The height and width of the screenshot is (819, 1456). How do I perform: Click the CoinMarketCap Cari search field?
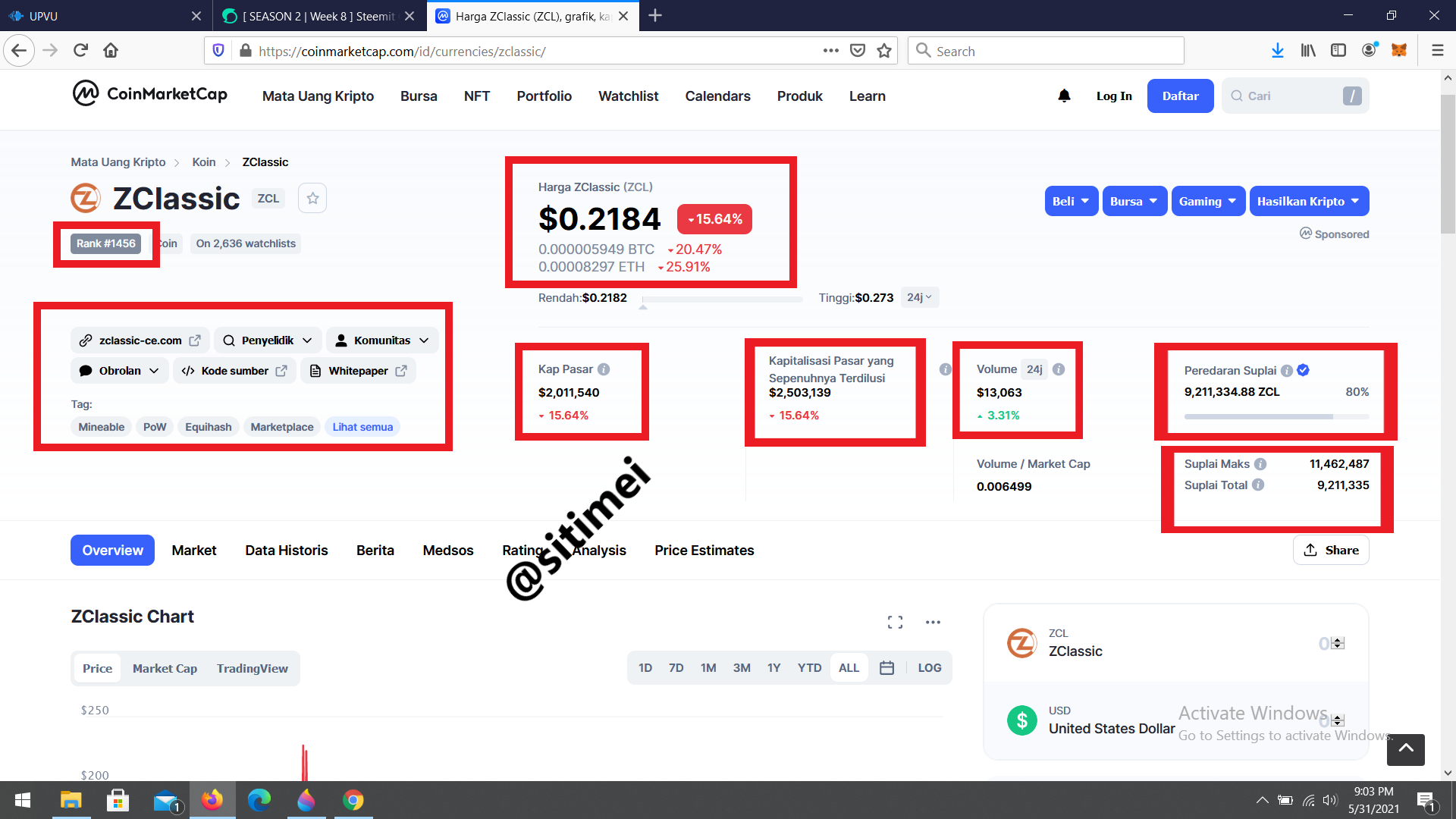click(x=1295, y=96)
